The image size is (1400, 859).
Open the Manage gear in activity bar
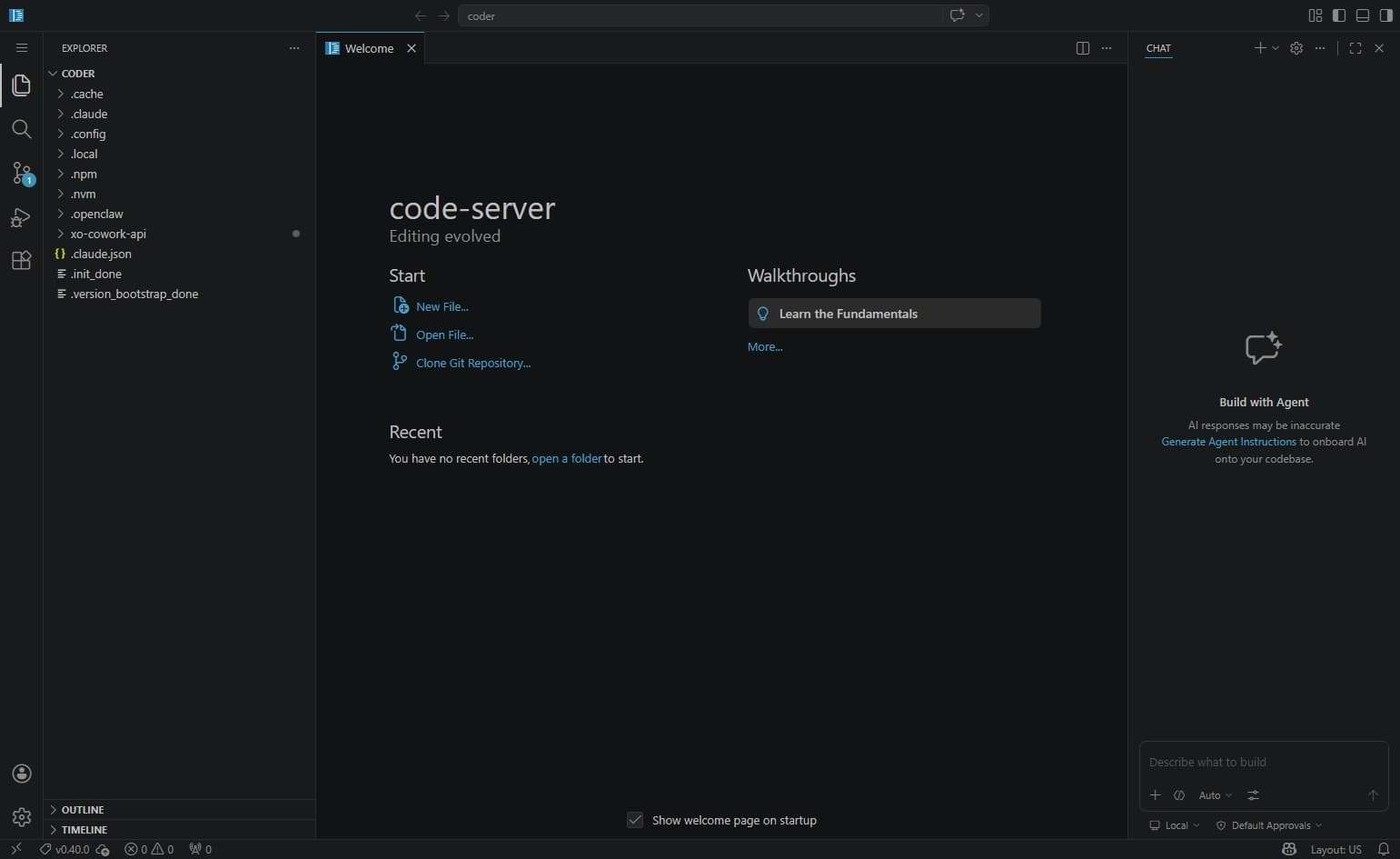click(x=22, y=817)
